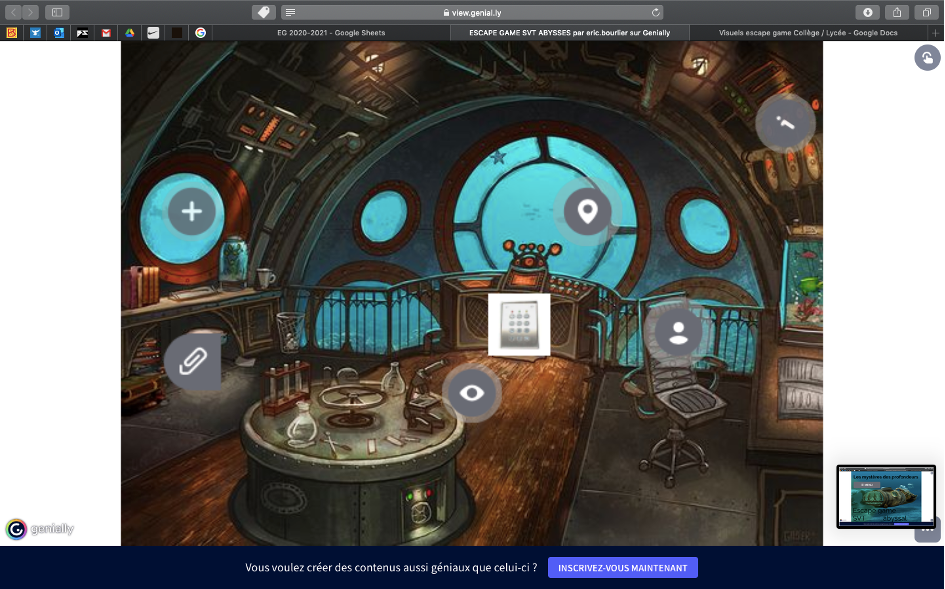Open the keypad lock image
Screen dimensions: 945x589
(519, 325)
